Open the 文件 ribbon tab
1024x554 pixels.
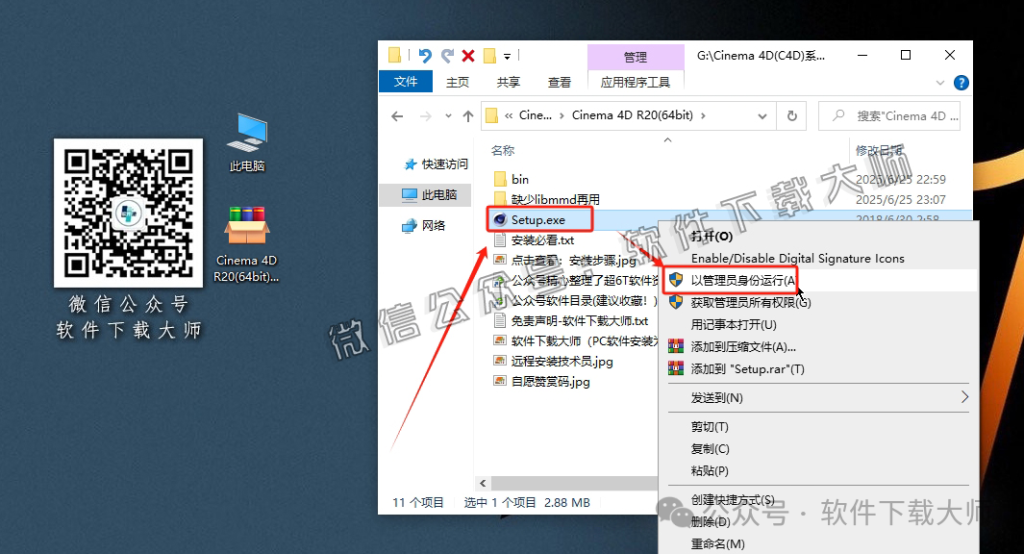(x=406, y=82)
